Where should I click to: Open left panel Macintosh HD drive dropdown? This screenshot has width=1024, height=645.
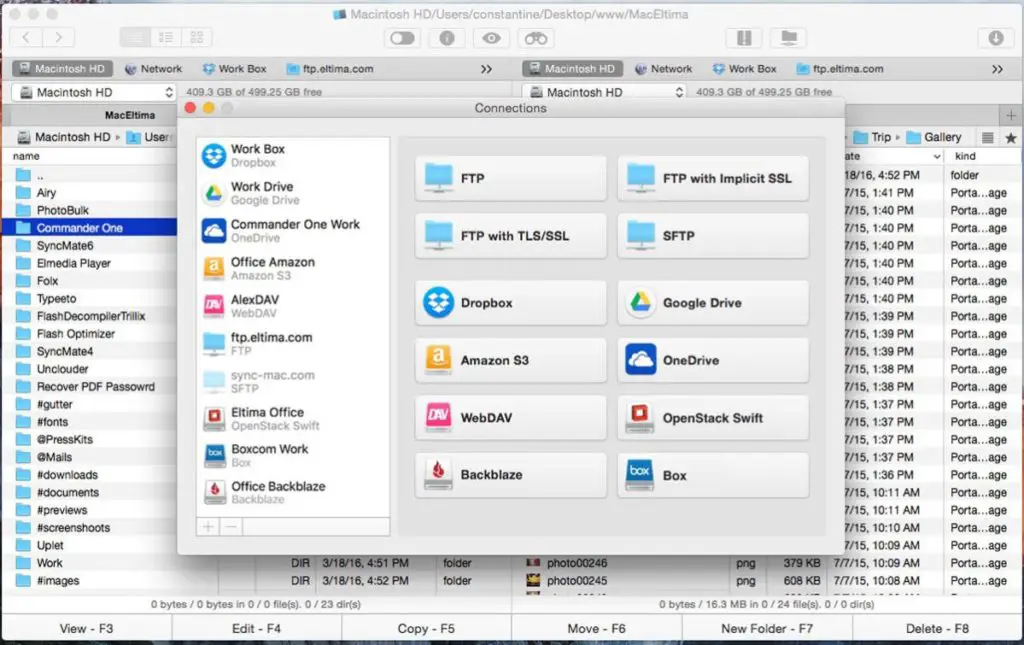[95, 92]
